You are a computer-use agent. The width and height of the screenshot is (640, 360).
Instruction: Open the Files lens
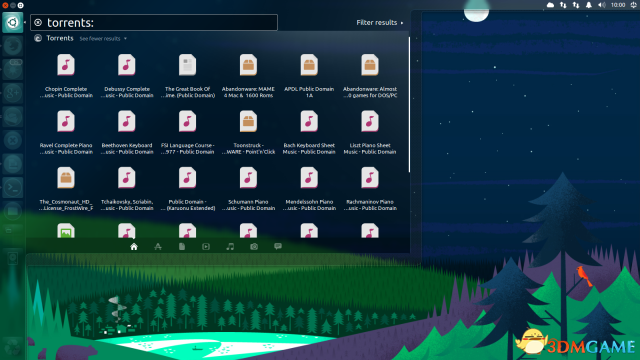[182, 247]
